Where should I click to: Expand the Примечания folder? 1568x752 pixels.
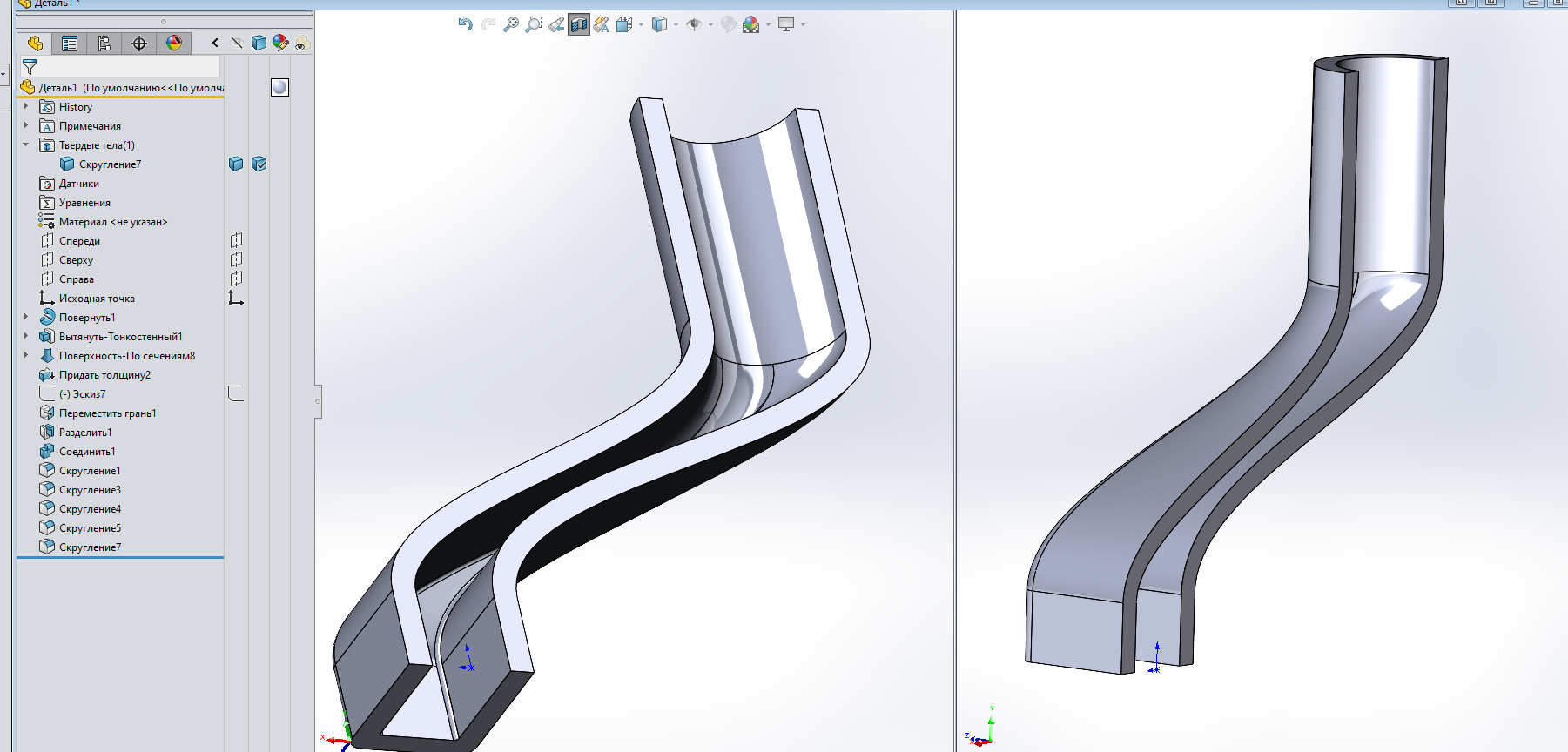click(x=26, y=125)
